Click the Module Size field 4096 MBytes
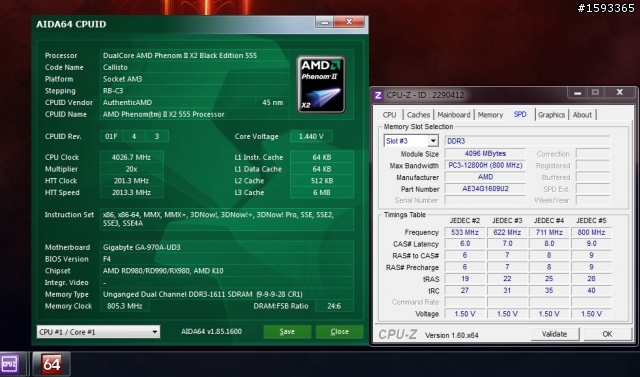Viewport: 640px width, 377px height. [485, 153]
